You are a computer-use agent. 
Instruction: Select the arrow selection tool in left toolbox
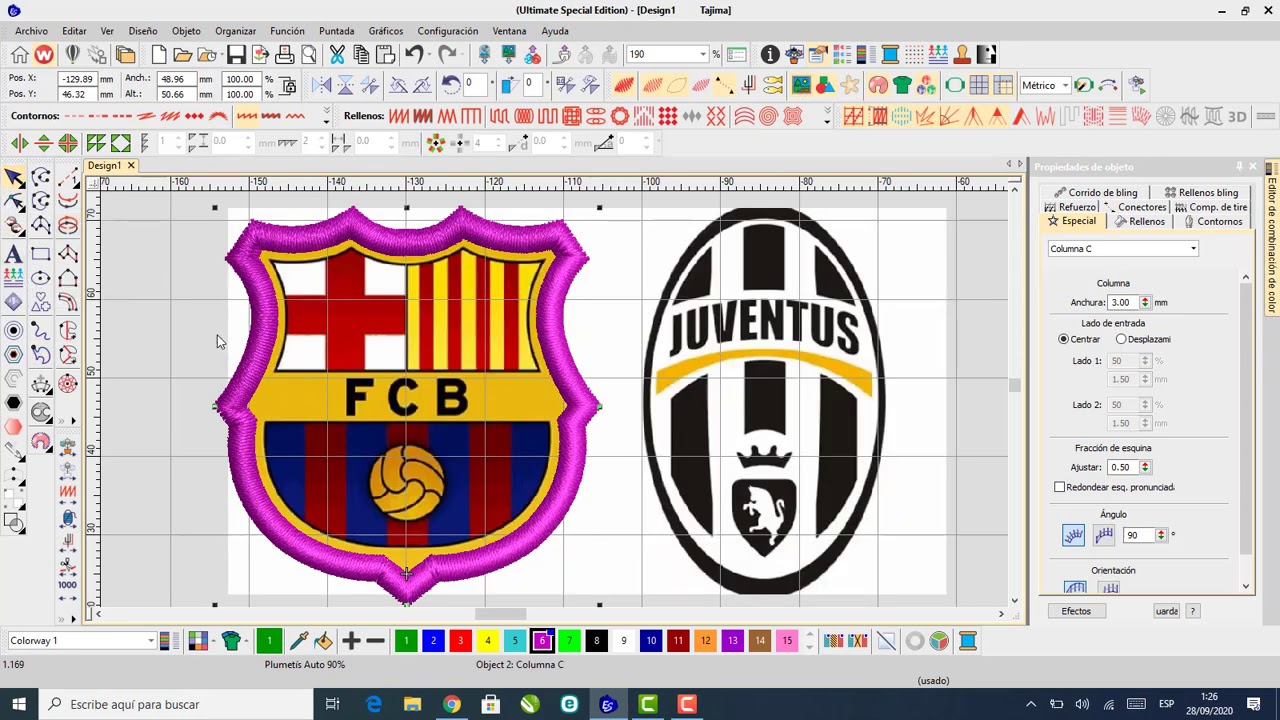(x=14, y=178)
